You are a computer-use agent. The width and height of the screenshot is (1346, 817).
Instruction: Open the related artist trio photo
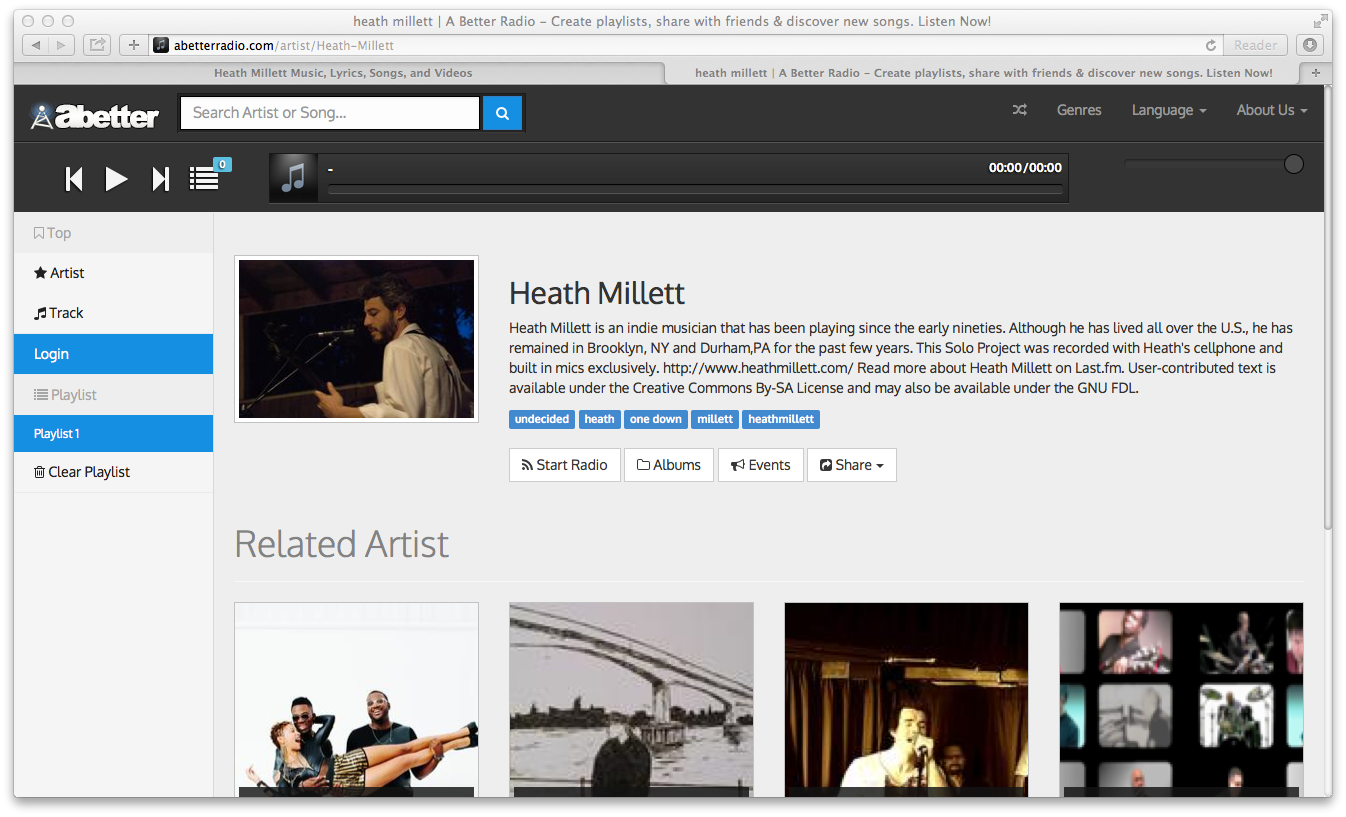pyautogui.click(x=356, y=700)
